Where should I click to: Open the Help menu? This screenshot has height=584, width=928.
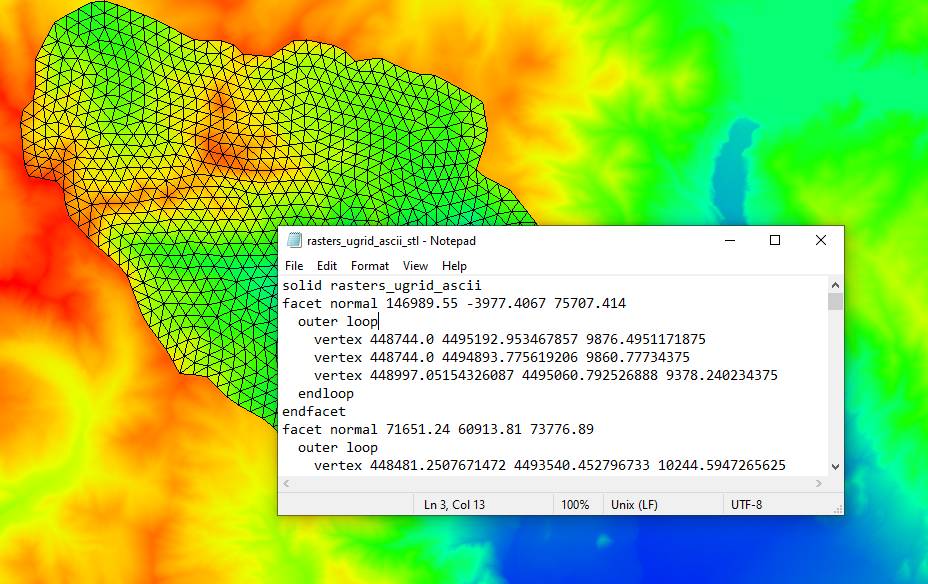coord(455,265)
